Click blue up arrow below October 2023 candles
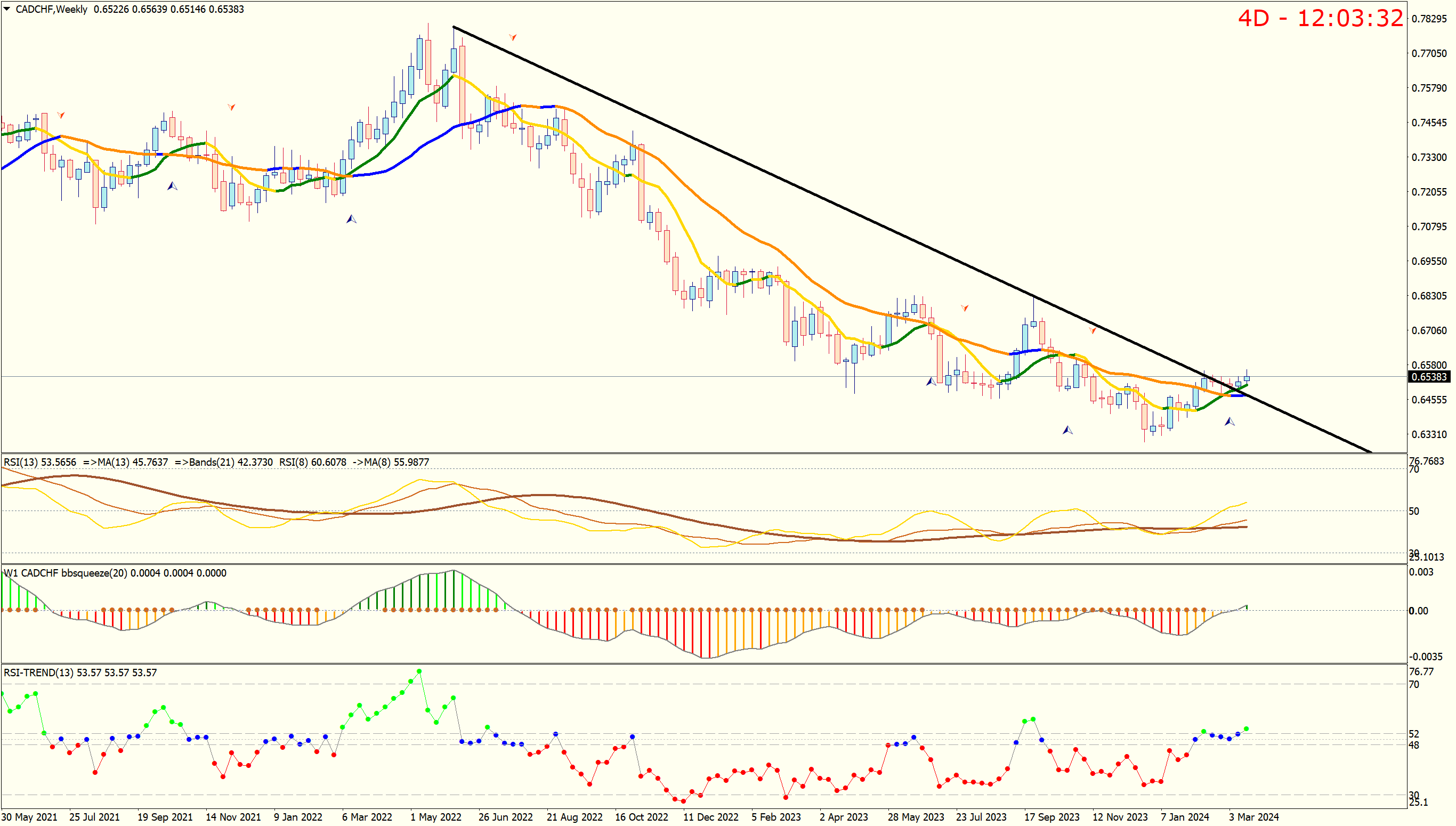The width and height of the screenshot is (1456, 826). (x=1067, y=430)
